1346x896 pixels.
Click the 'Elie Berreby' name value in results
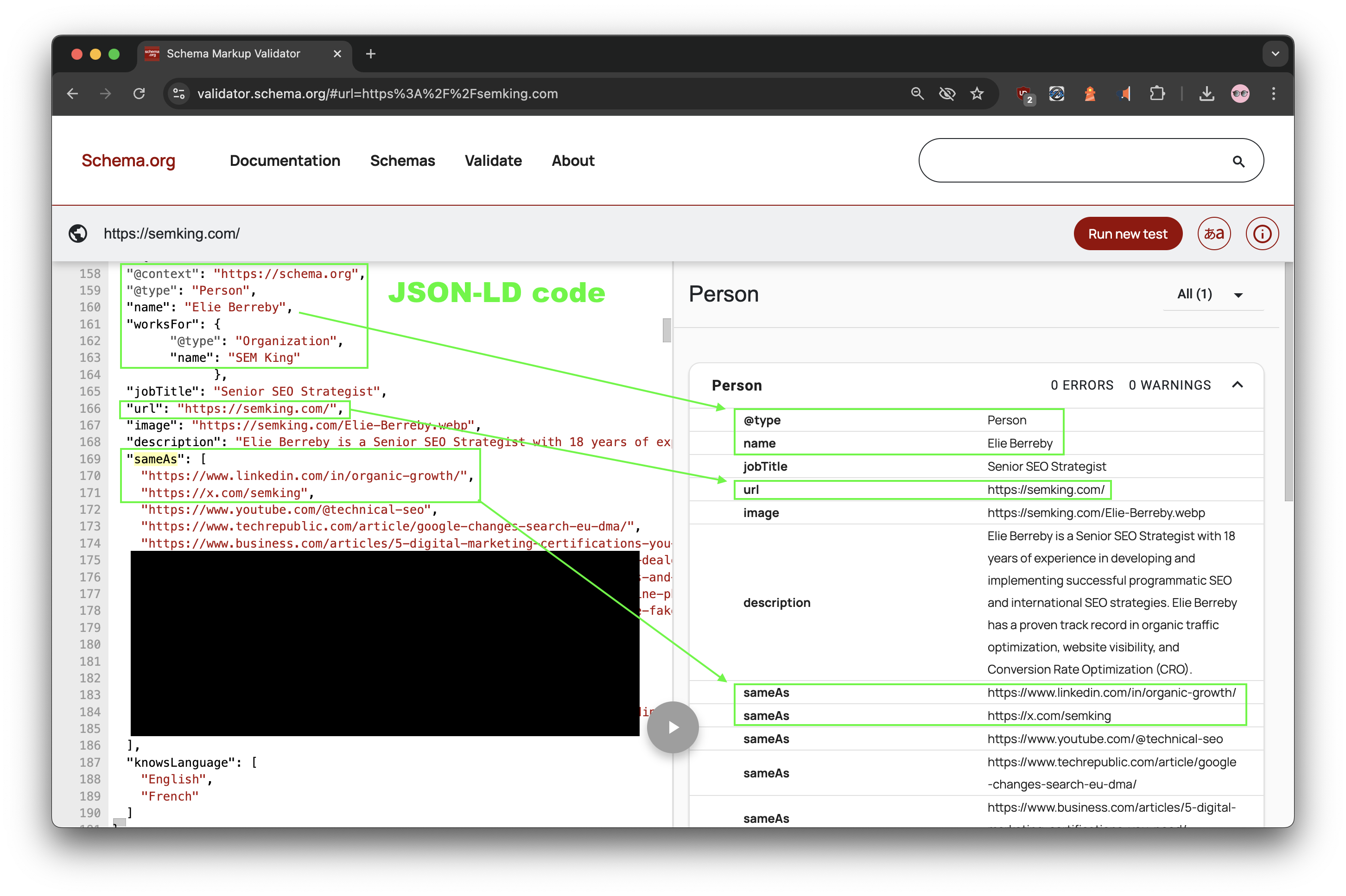(1020, 443)
